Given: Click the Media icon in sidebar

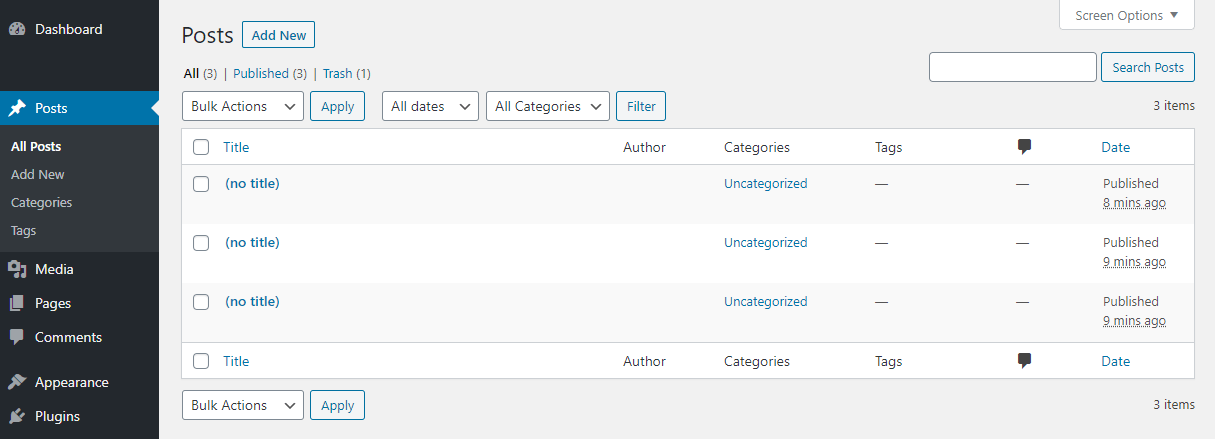Looking at the screenshot, I should click(x=17, y=269).
